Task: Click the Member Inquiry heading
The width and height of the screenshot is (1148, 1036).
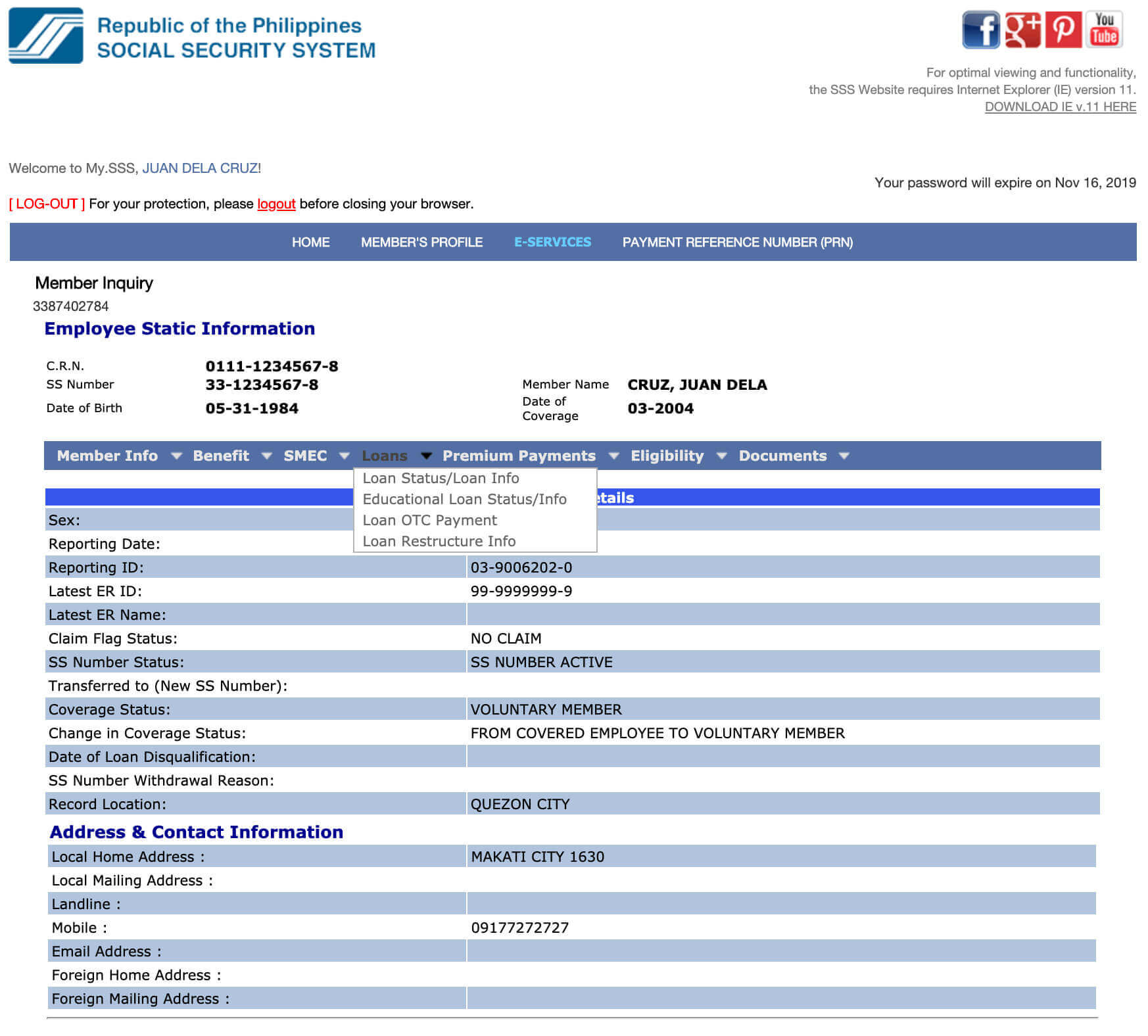Action: click(94, 283)
